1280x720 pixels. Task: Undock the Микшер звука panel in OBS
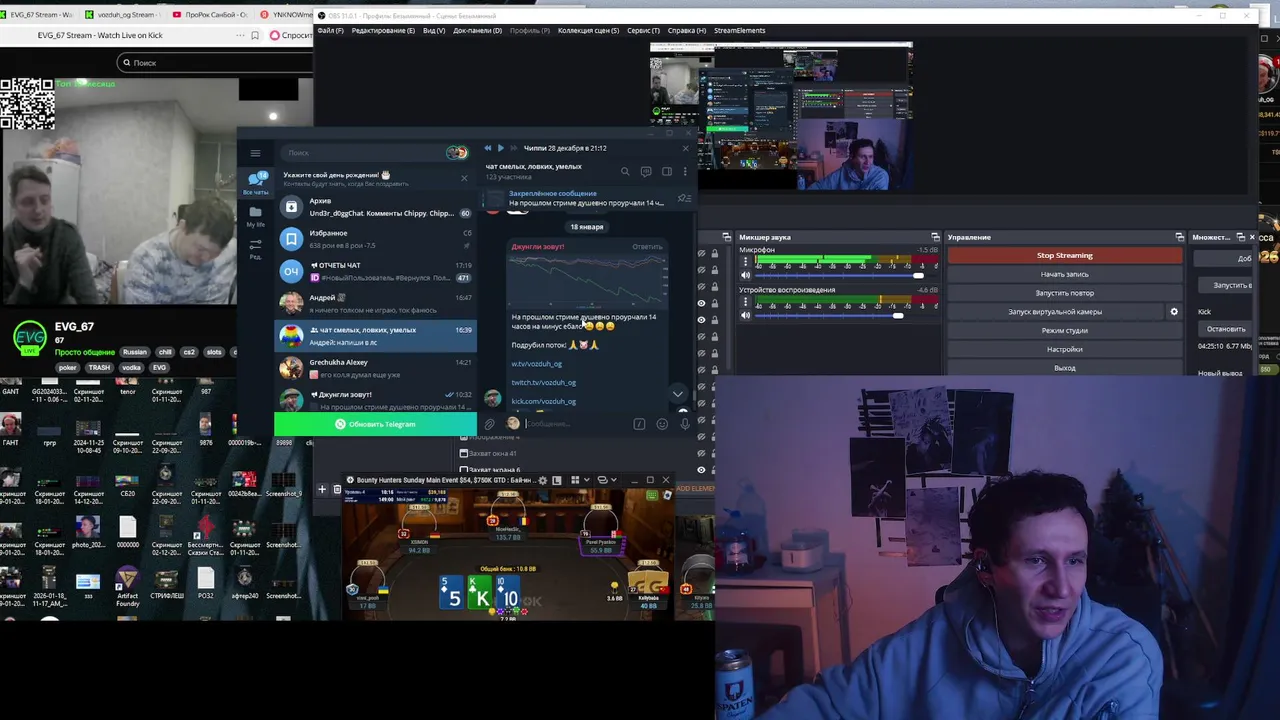[934, 237]
